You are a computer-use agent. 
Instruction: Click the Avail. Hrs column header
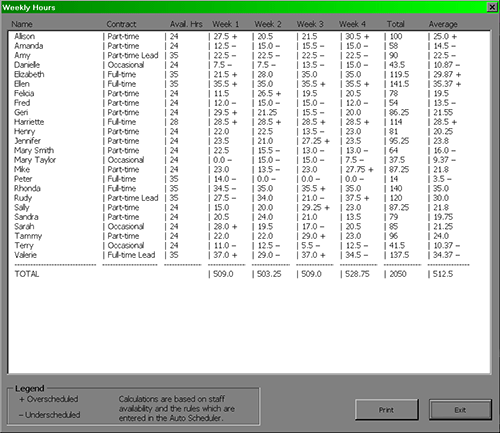point(186,24)
